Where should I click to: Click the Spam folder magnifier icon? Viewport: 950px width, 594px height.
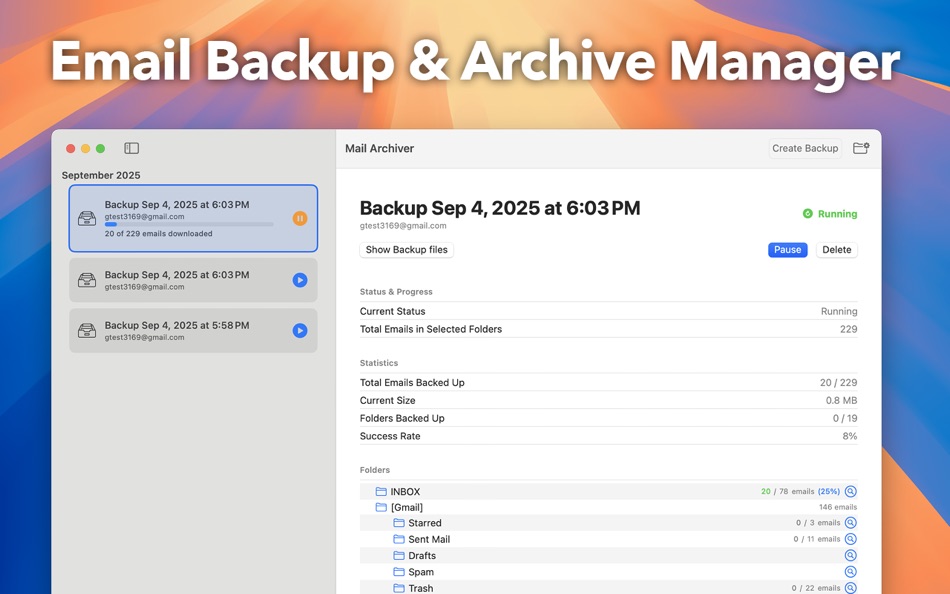851,571
